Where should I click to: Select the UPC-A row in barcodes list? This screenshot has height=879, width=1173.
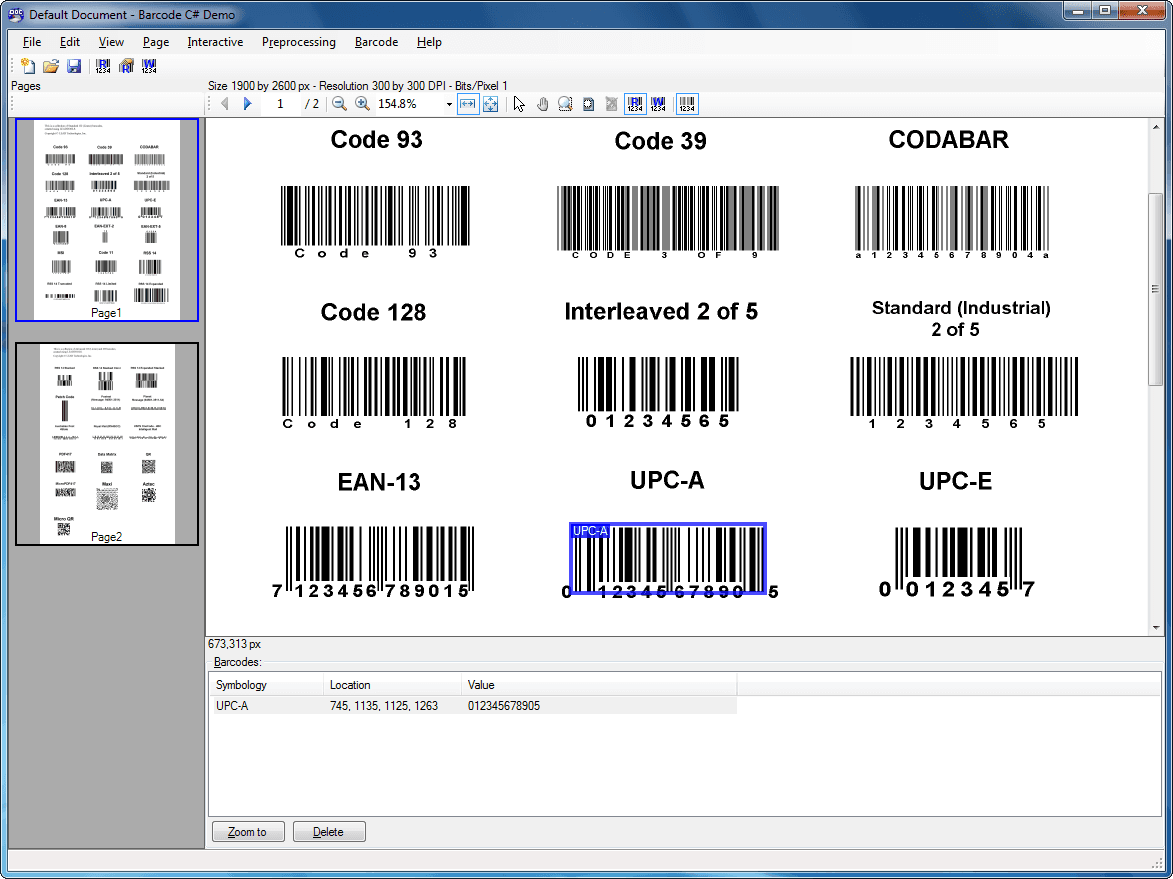click(x=475, y=705)
